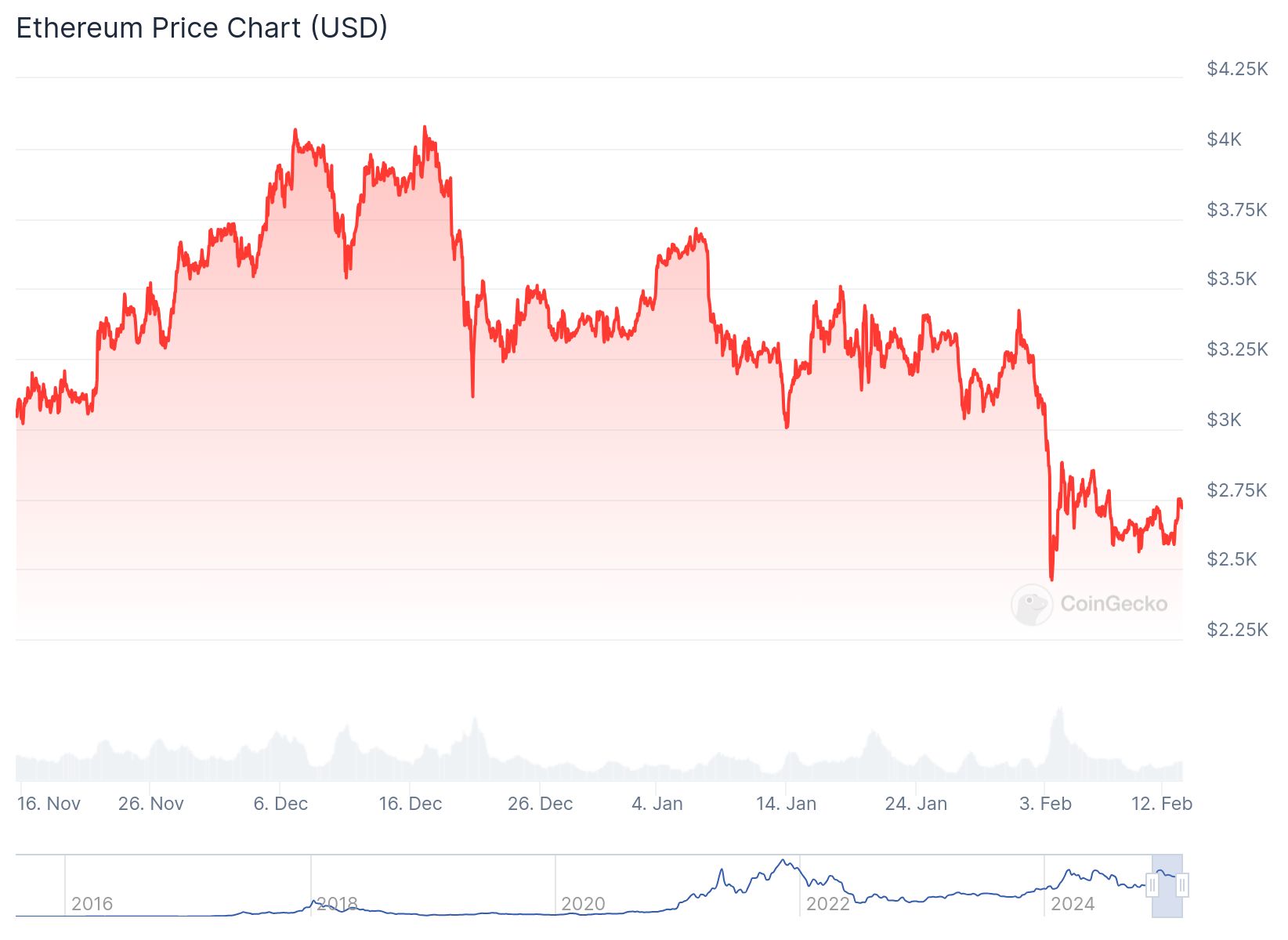Select the 2018 year label in navigator

pyautogui.click(x=337, y=904)
